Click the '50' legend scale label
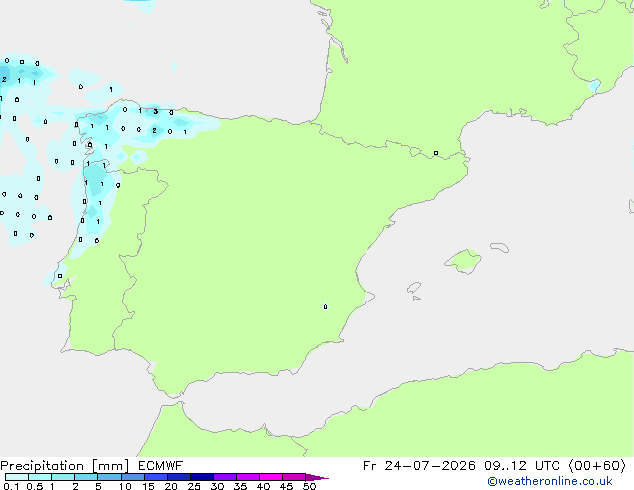Screen dimensions: 634x490 point(309,486)
